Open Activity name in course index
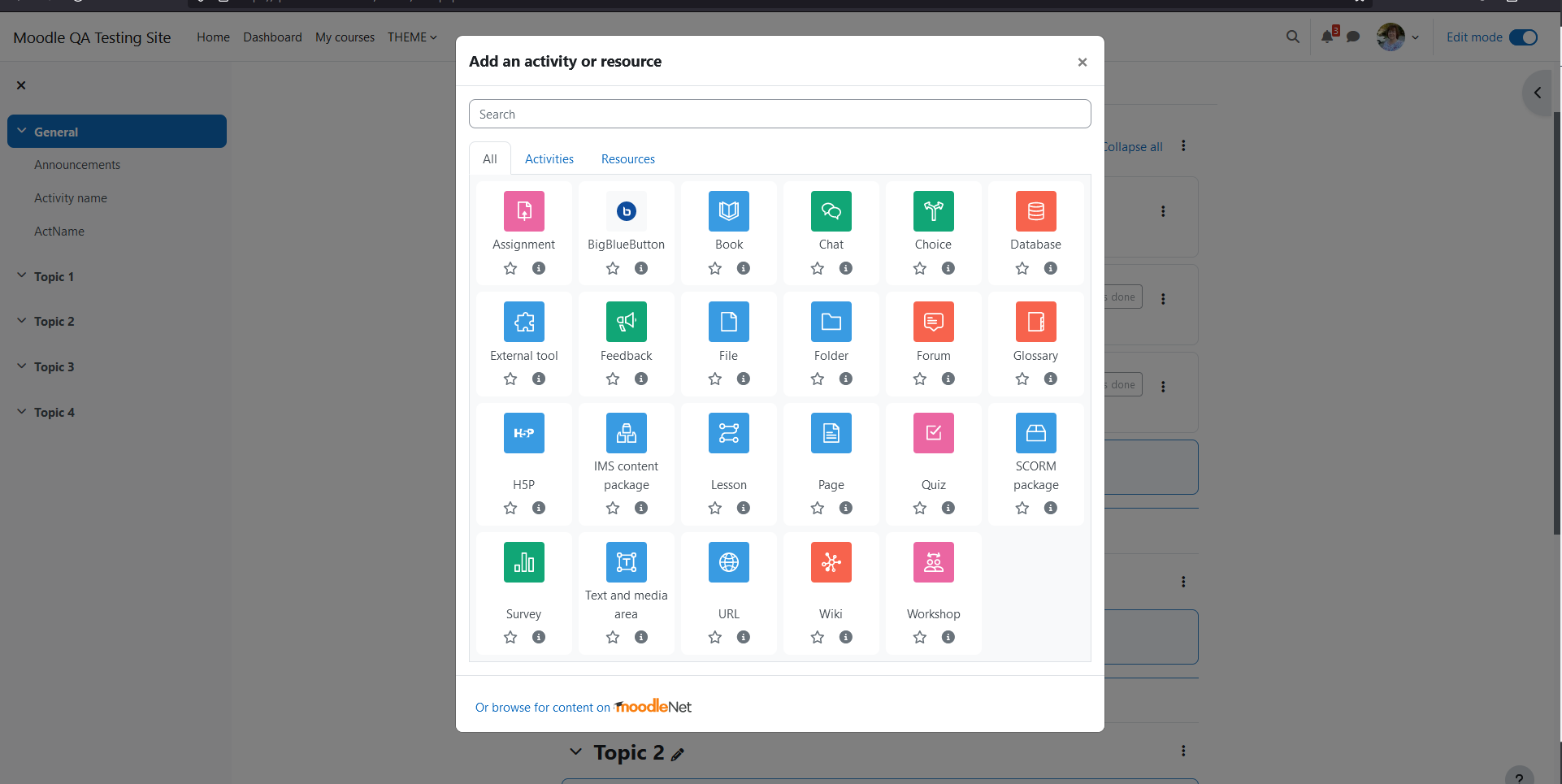 tap(71, 198)
